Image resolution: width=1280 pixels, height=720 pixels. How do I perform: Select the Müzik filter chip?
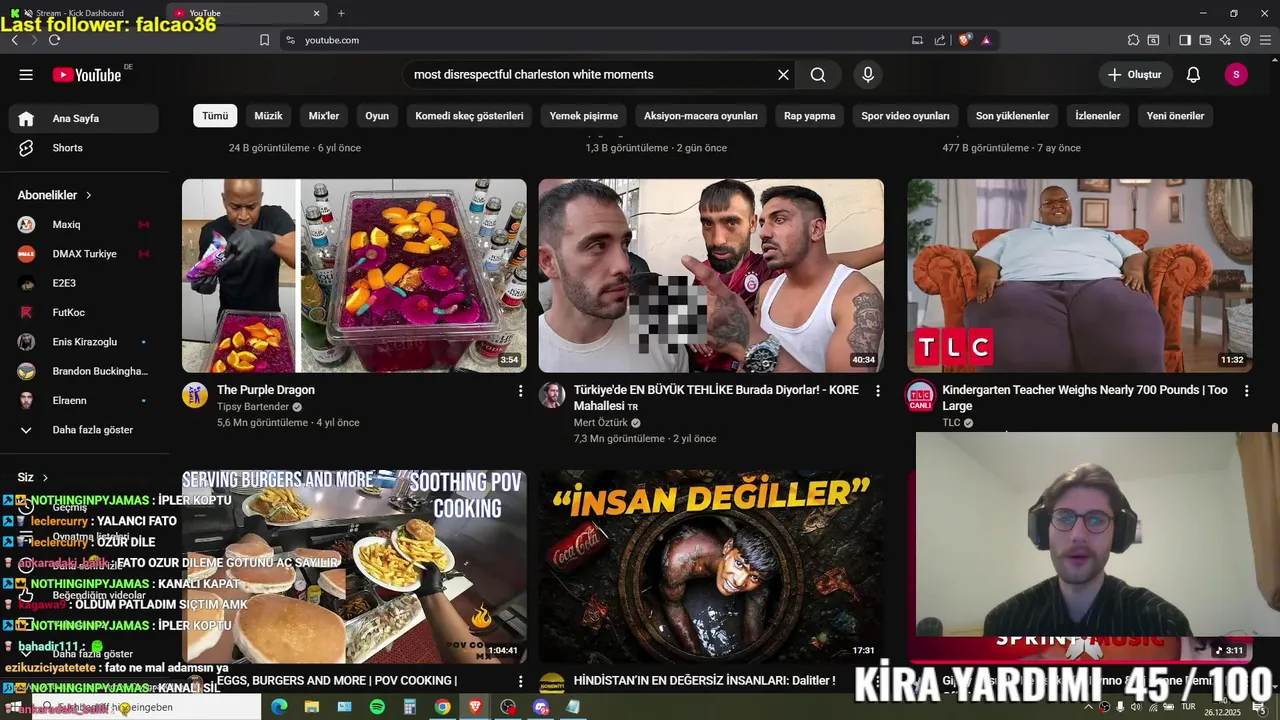(x=268, y=116)
